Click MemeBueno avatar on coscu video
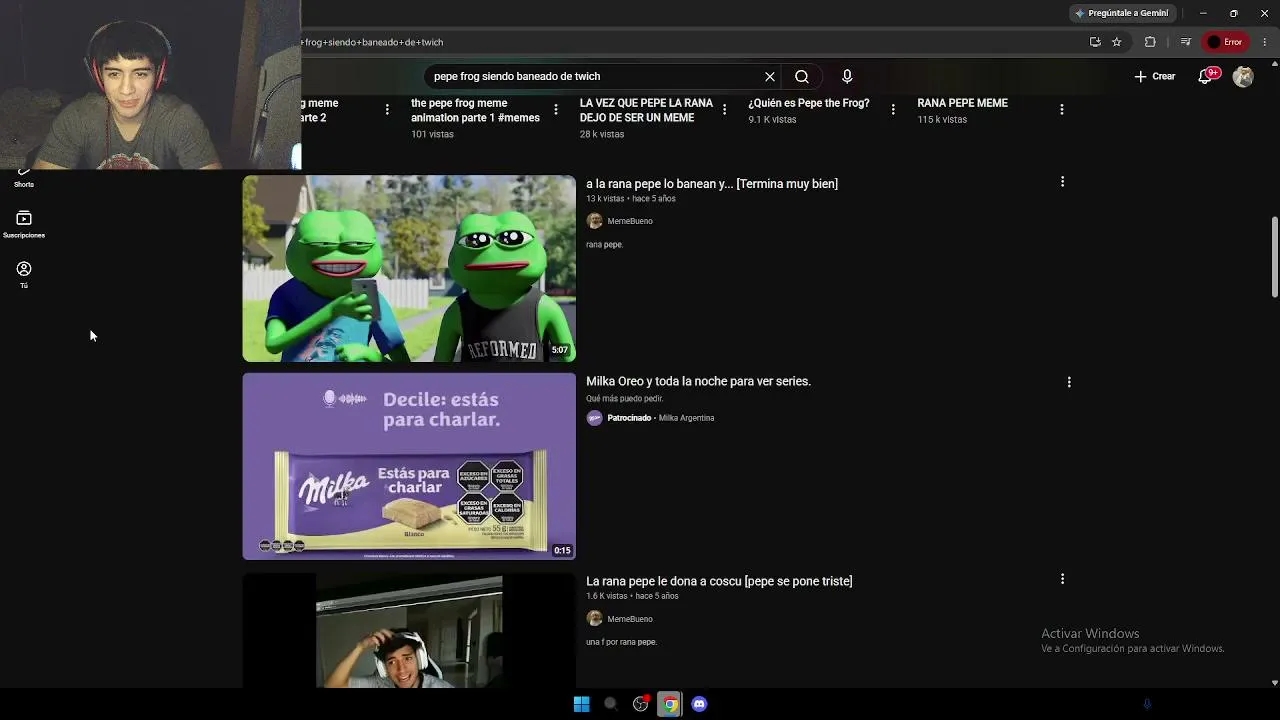 [594, 618]
